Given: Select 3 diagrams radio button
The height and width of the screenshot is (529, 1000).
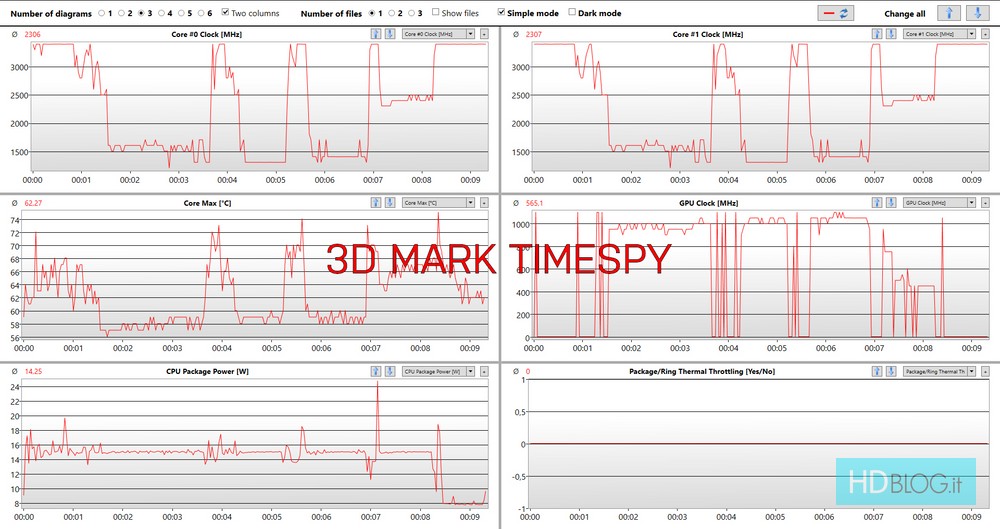Looking at the screenshot, I should pyautogui.click(x=142, y=13).
